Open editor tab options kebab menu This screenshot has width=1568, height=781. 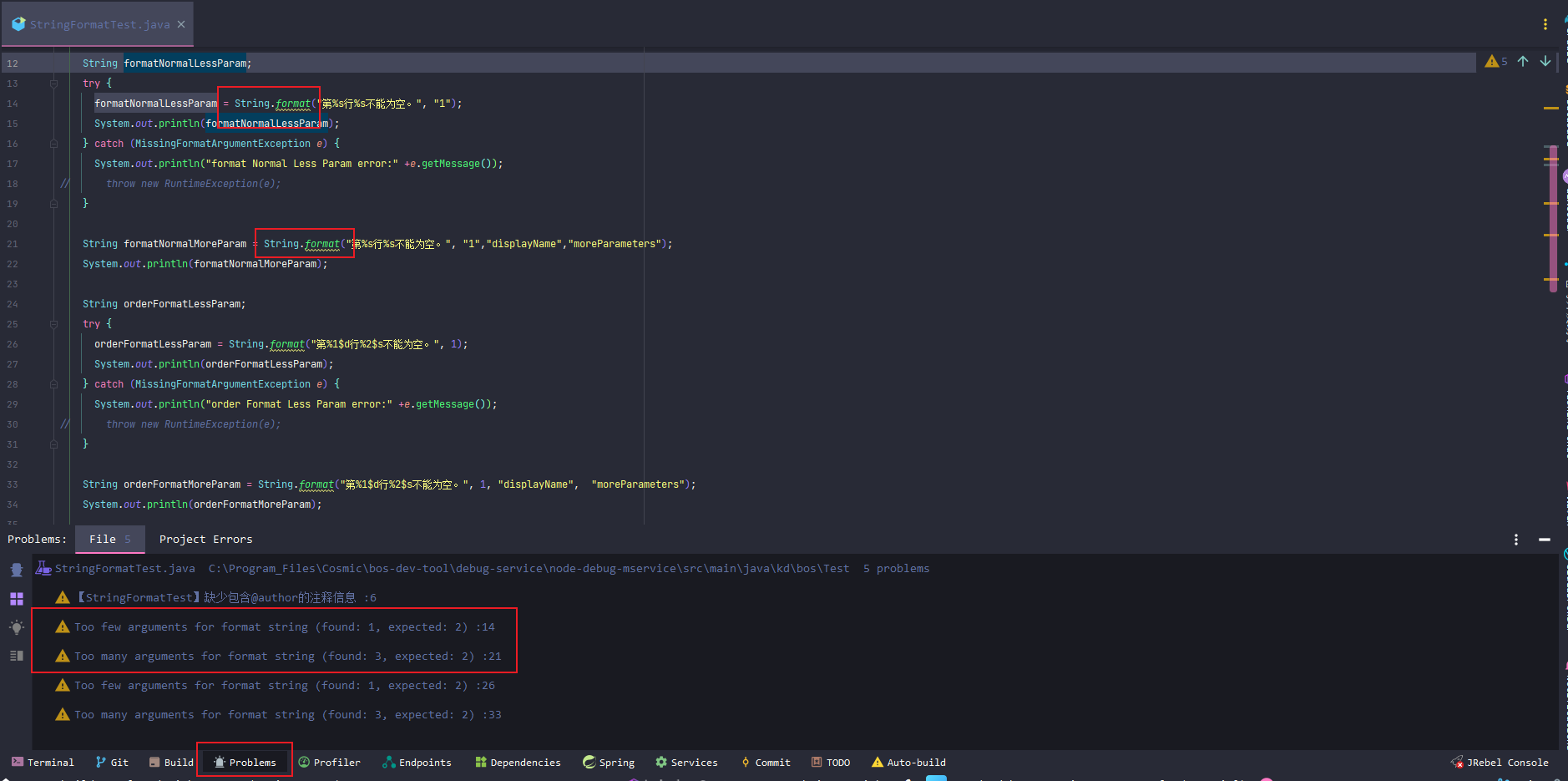coord(1545,24)
